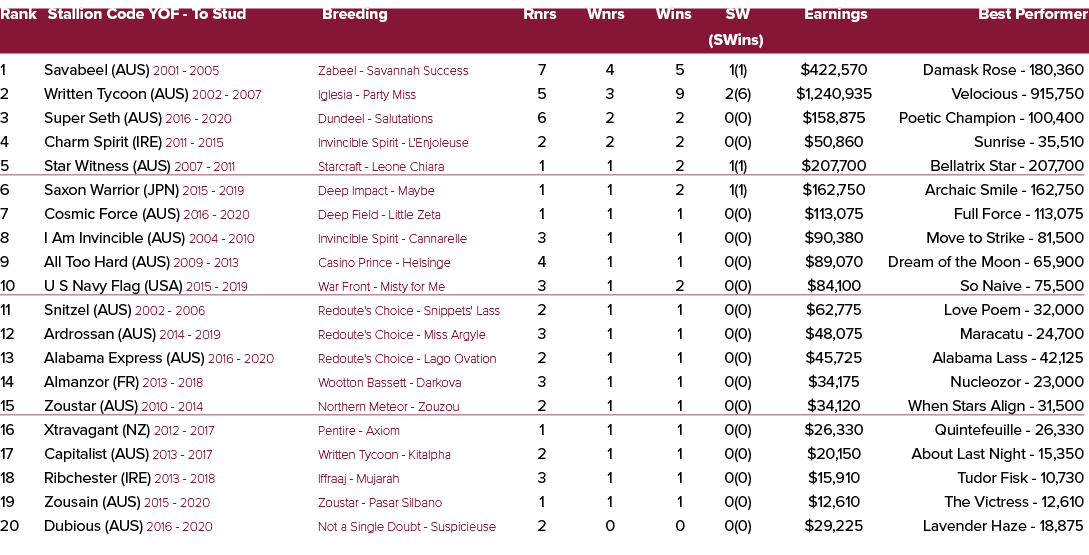This screenshot has width=1089, height=555.
Task: Click breeding Casino Prince - Helsinge
Action: pyautogui.click(x=384, y=263)
